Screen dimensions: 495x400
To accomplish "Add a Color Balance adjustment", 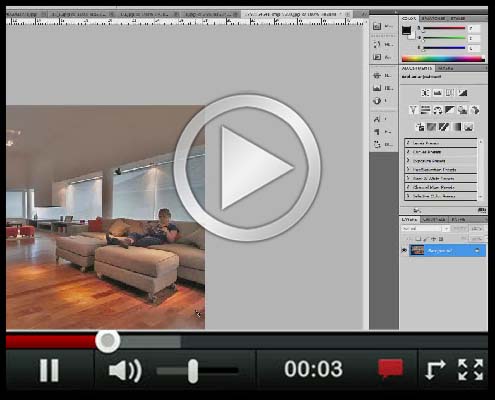I will coord(437,110).
